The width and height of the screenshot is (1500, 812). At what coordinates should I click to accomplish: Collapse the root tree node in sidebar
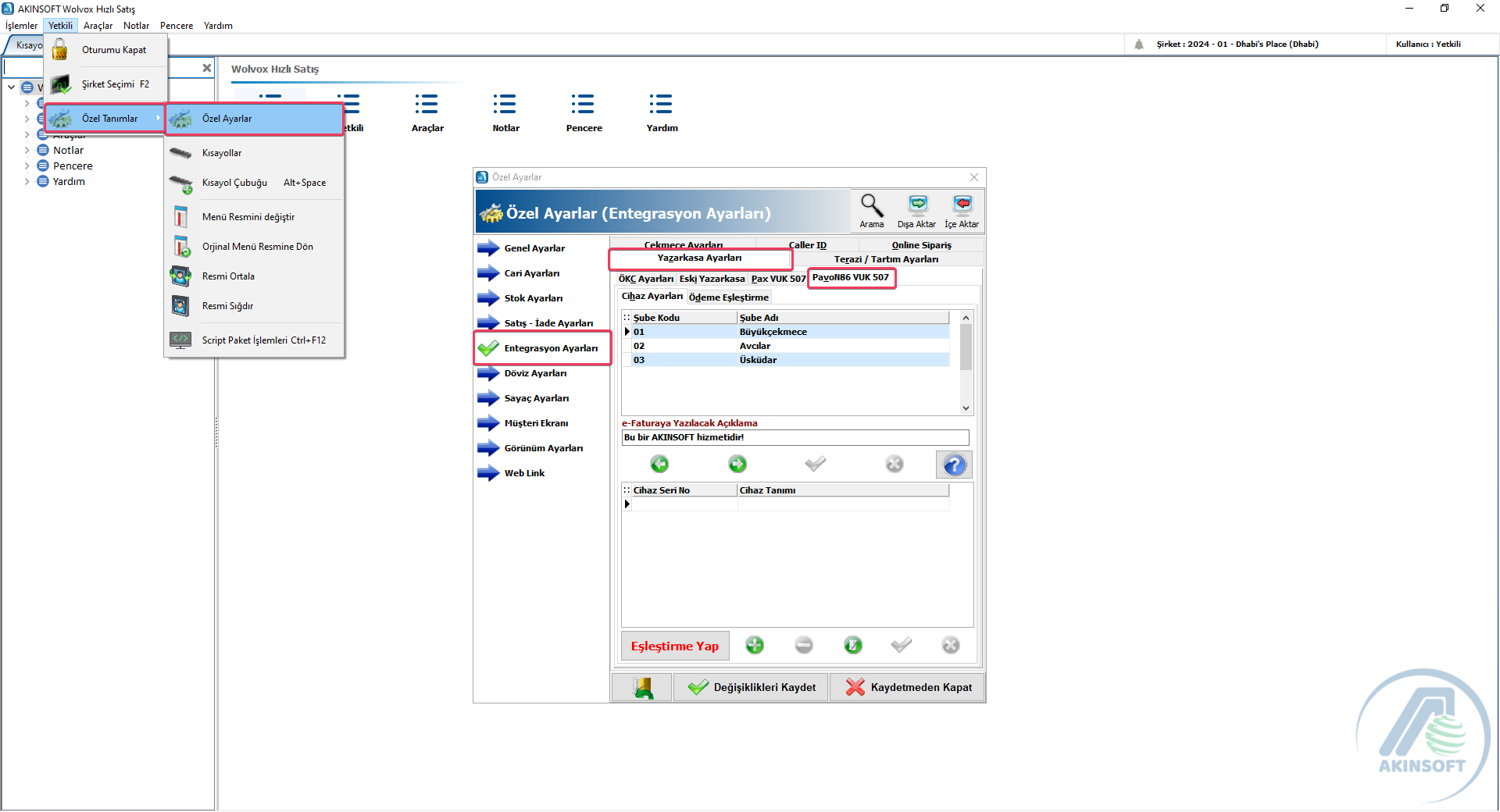11,87
